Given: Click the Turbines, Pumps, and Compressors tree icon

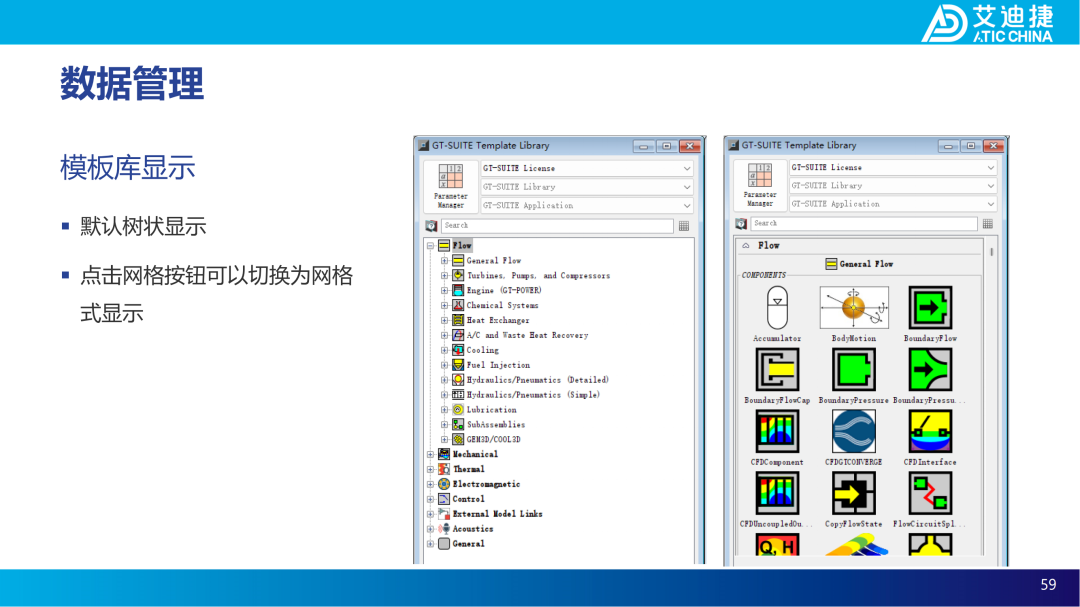Looking at the screenshot, I should pyautogui.click(x=458, y=276).
